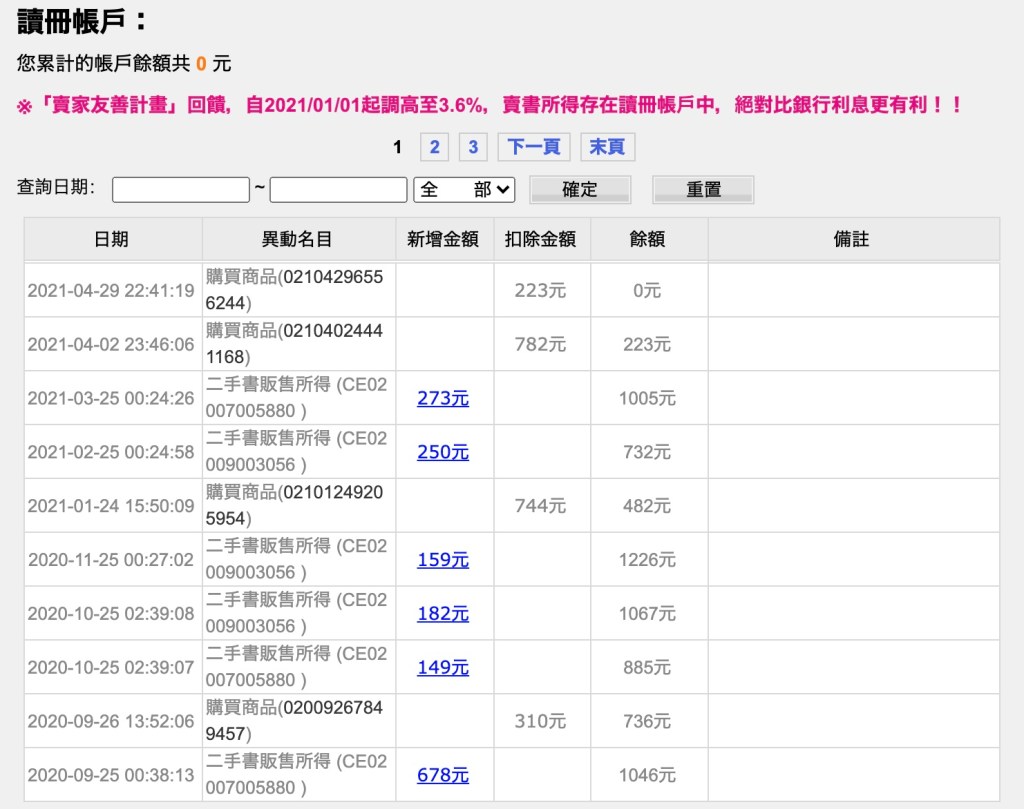Jump to the 末頁 last page

click(x=607, y=147)
